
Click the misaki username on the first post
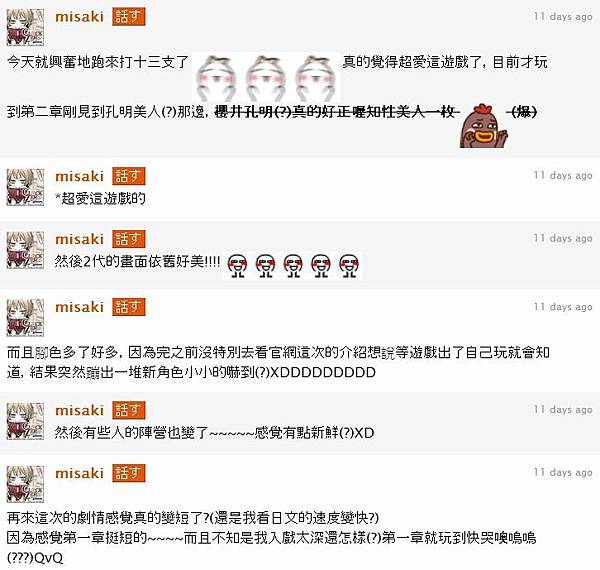pyautogui.click(x=80, y=17)
